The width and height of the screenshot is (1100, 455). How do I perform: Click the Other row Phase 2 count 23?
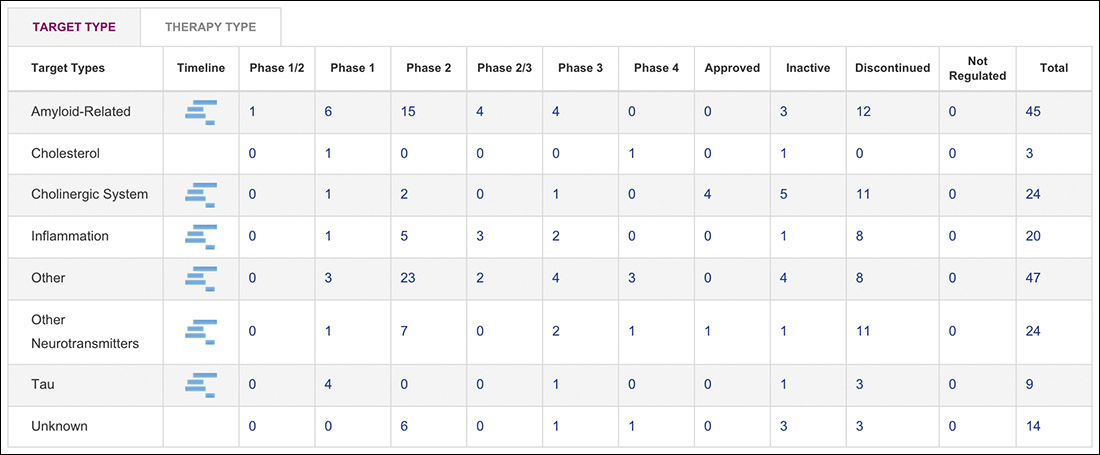click(x=408, y=277)
